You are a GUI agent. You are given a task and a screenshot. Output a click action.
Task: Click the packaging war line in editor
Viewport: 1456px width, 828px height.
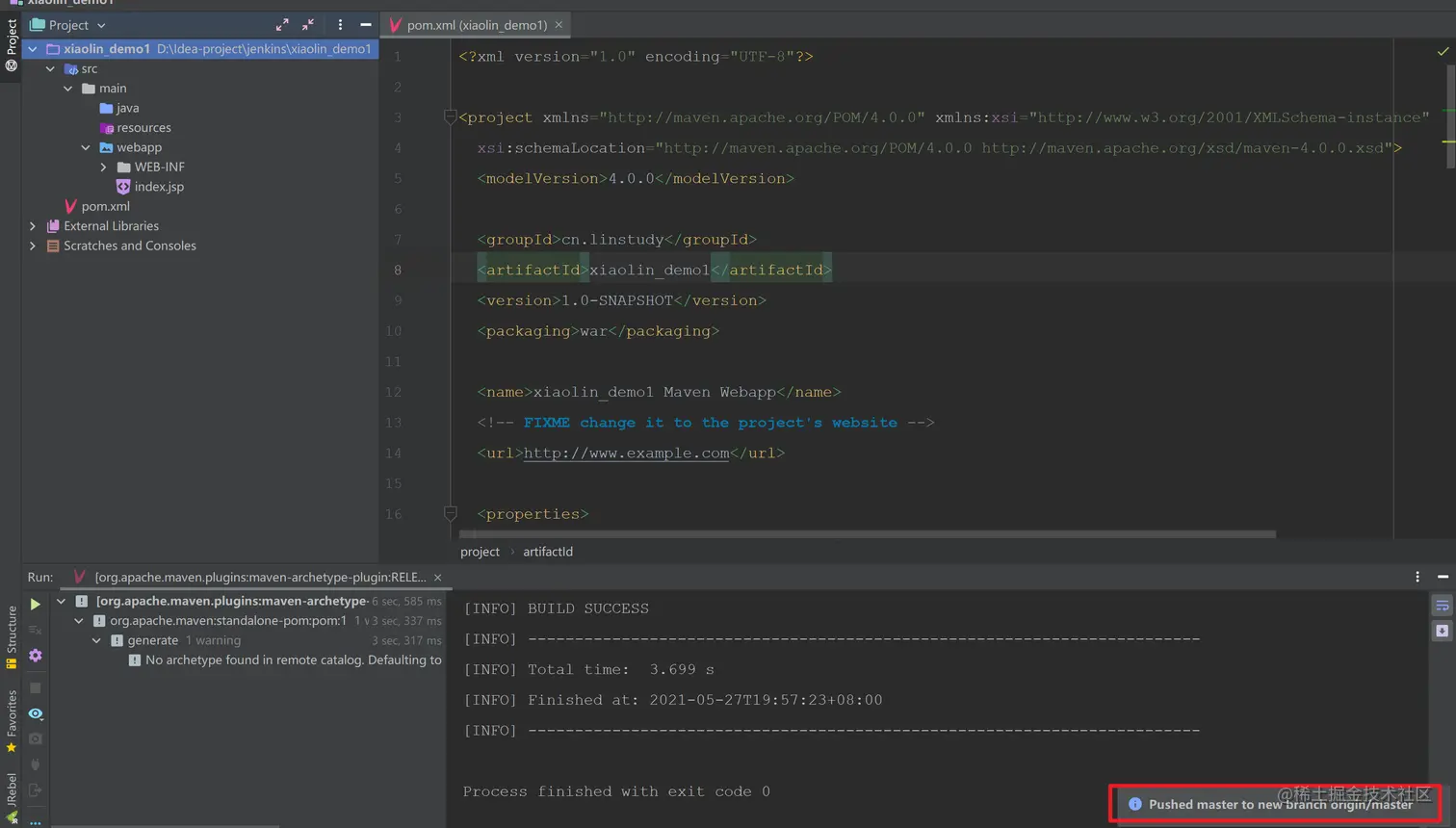(598, 331)
